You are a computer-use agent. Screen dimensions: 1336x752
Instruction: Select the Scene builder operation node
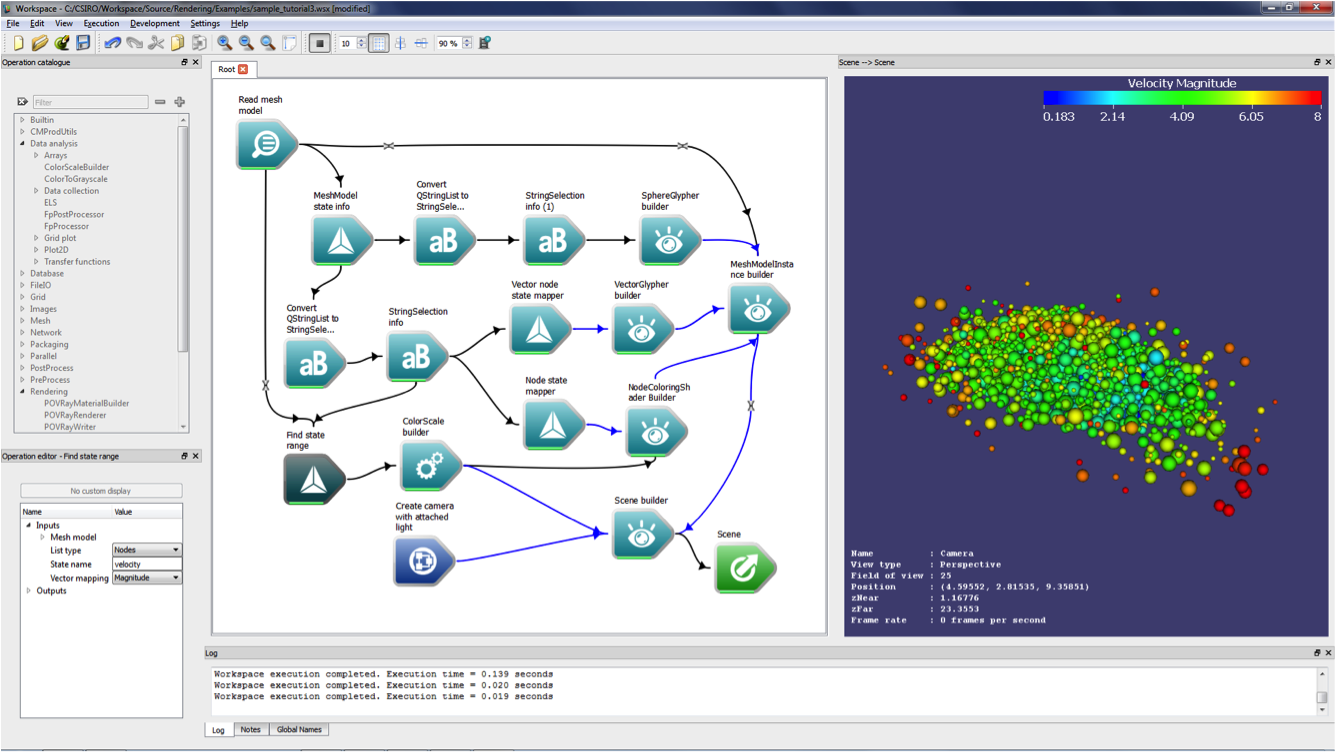tap(641, 535)
